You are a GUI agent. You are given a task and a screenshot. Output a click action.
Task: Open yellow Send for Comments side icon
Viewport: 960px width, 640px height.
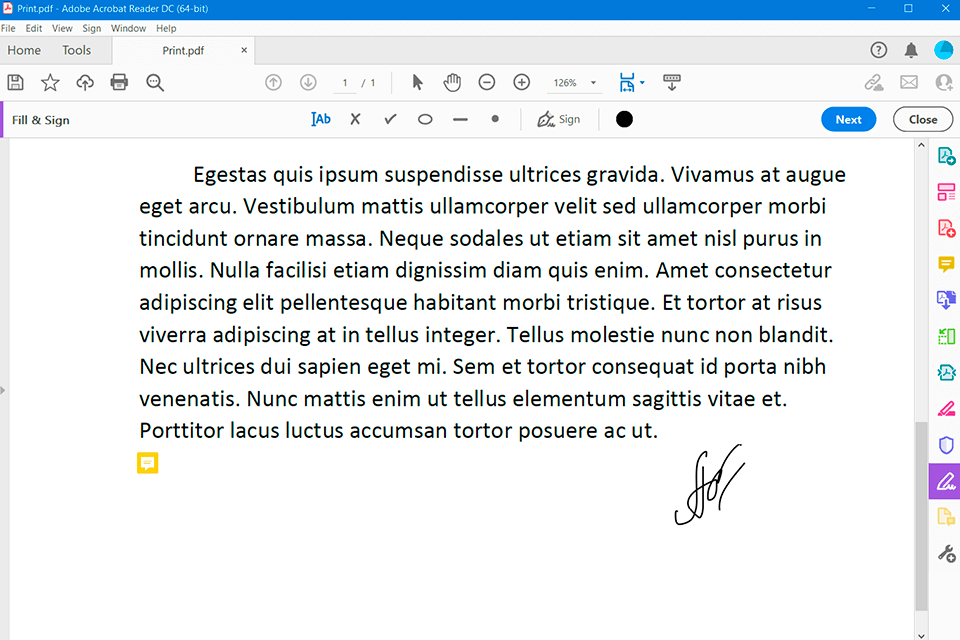click(x=946, y=517)
